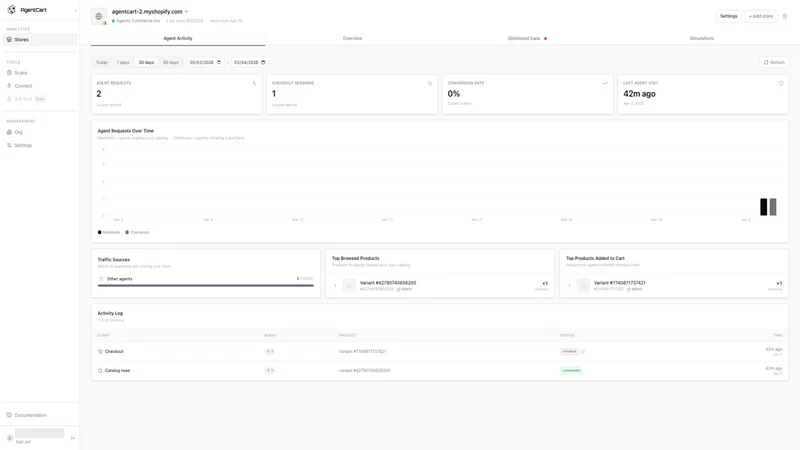The width and height of the screenshot is (800, 450).
Task: Click the Add store button
Action: point(761,16)
